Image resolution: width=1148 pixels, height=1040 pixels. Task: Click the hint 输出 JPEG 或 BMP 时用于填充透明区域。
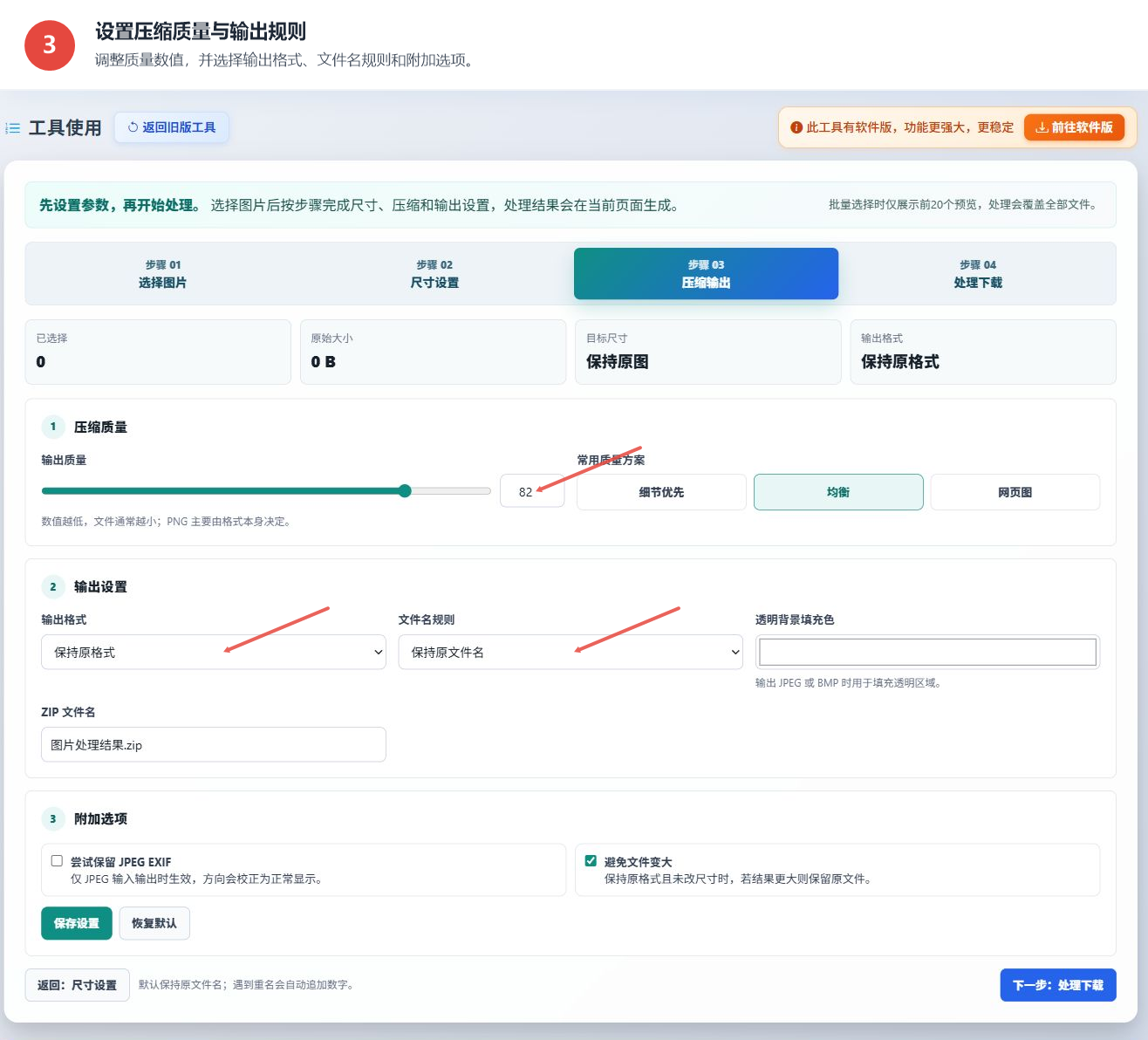tap(848, 683)
